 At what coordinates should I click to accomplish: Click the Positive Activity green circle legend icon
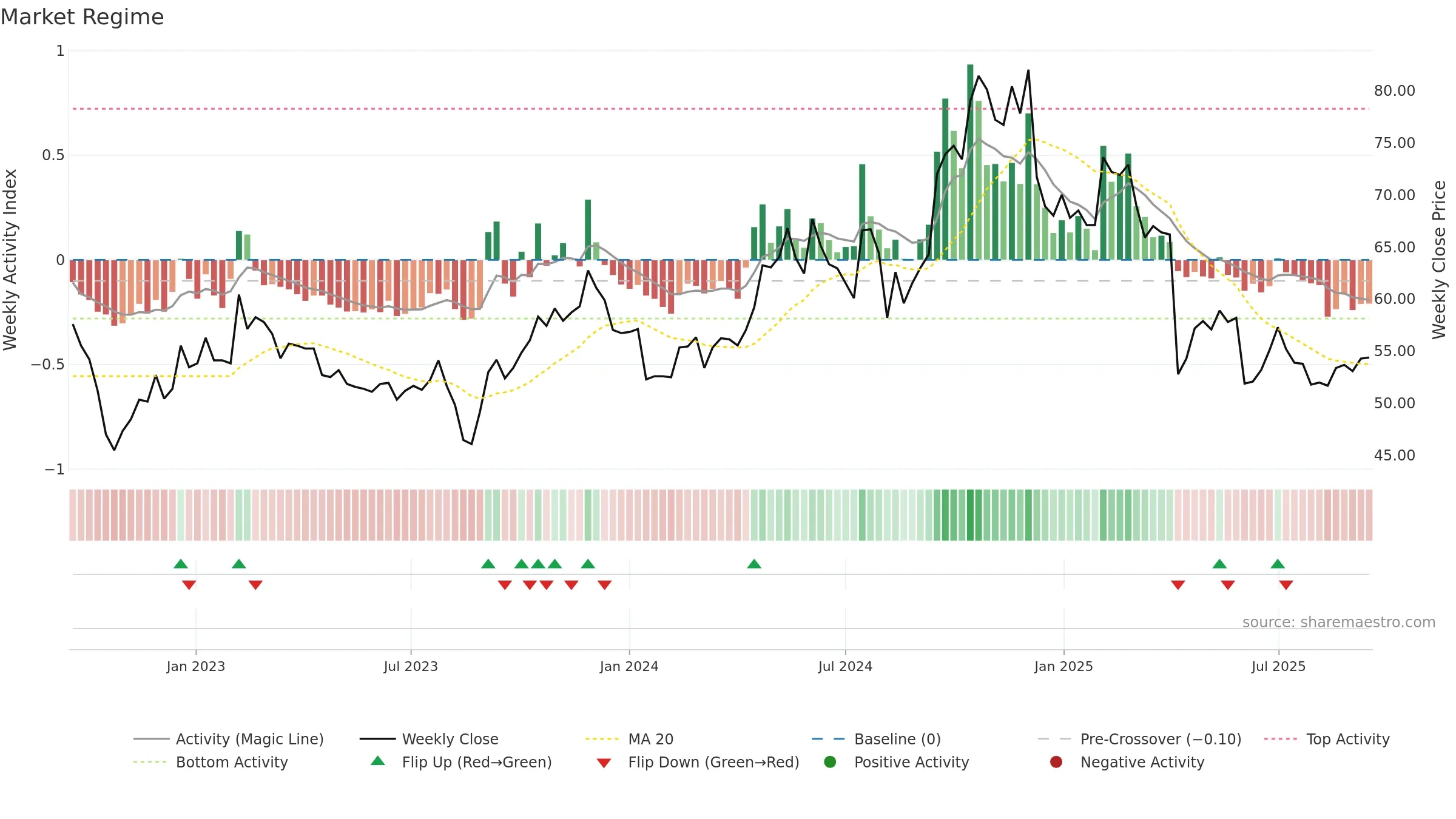coord(830,762)
